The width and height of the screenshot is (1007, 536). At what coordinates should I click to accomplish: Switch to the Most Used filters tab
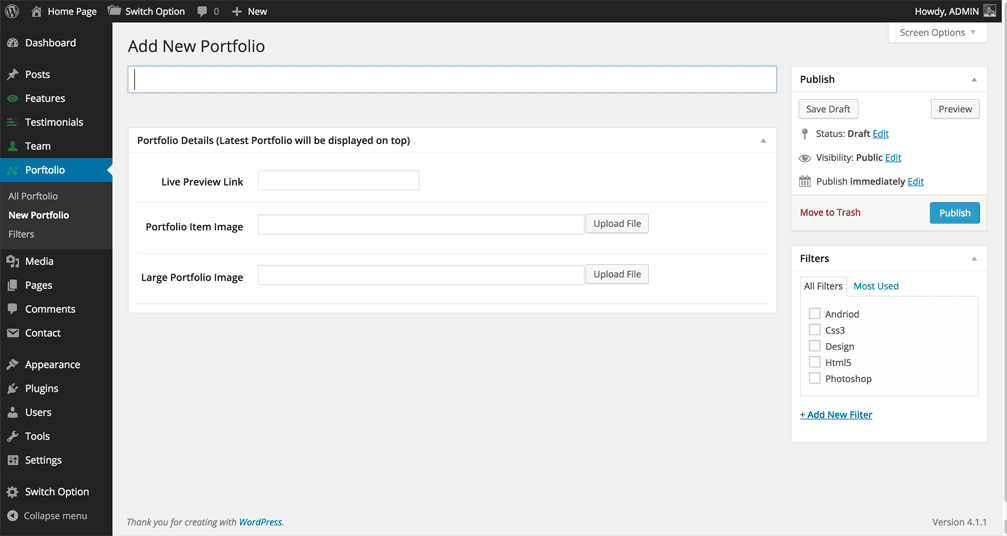(875, 286)
